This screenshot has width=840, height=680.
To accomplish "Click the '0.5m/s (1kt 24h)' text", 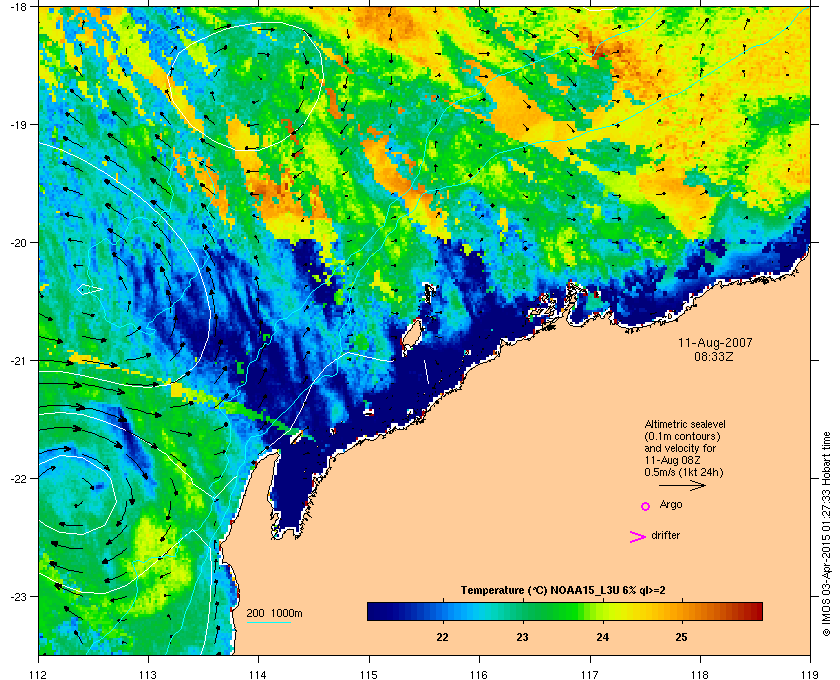I will click(684, 473).
